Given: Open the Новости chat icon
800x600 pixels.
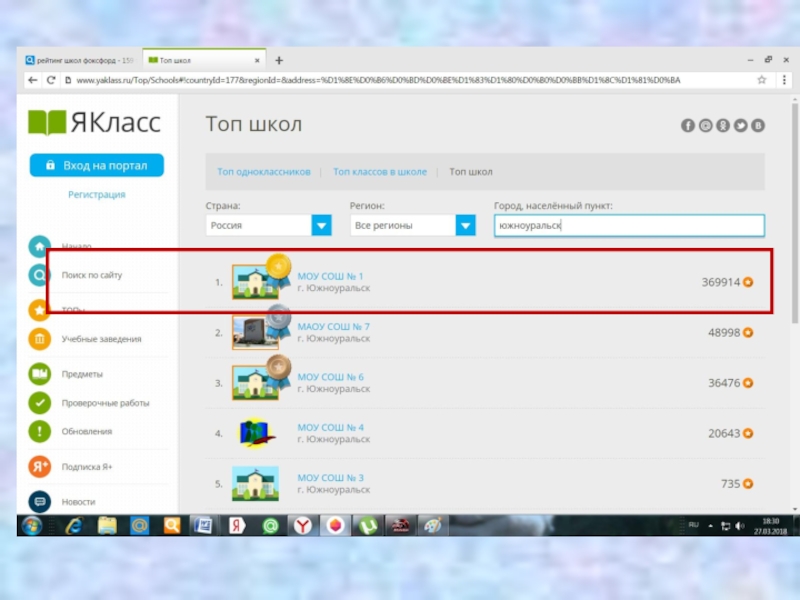Looking at the screenshot, I should (40, 501).
